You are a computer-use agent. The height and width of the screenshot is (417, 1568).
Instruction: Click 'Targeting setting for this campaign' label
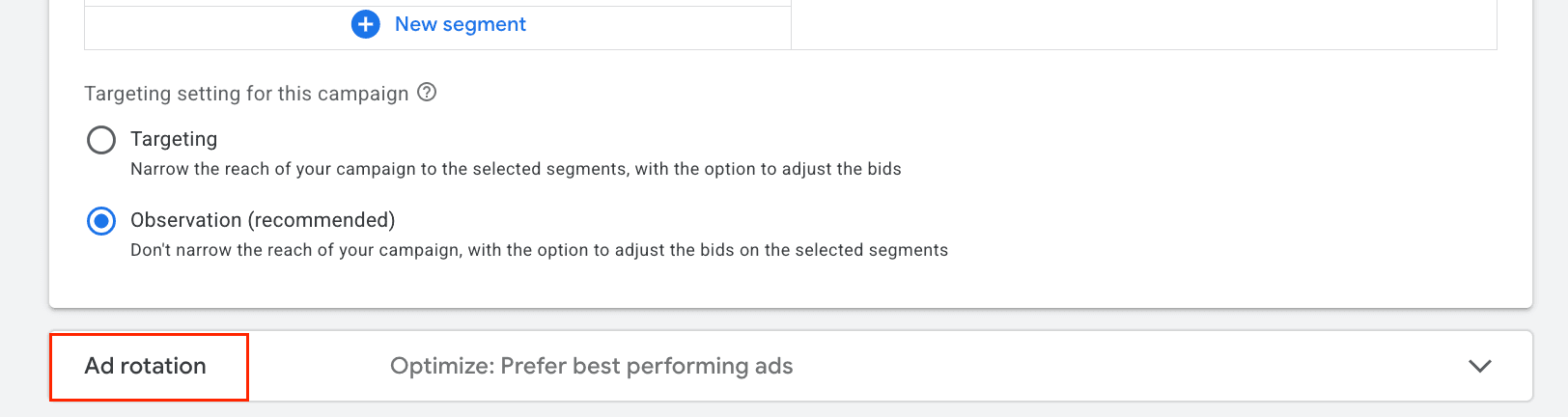coord(246,94)
